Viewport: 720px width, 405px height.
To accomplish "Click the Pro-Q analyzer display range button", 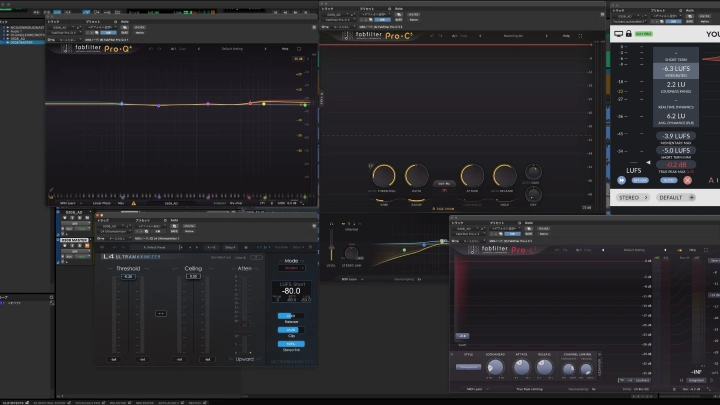I will pyautogui.click(x=298, y=59).
